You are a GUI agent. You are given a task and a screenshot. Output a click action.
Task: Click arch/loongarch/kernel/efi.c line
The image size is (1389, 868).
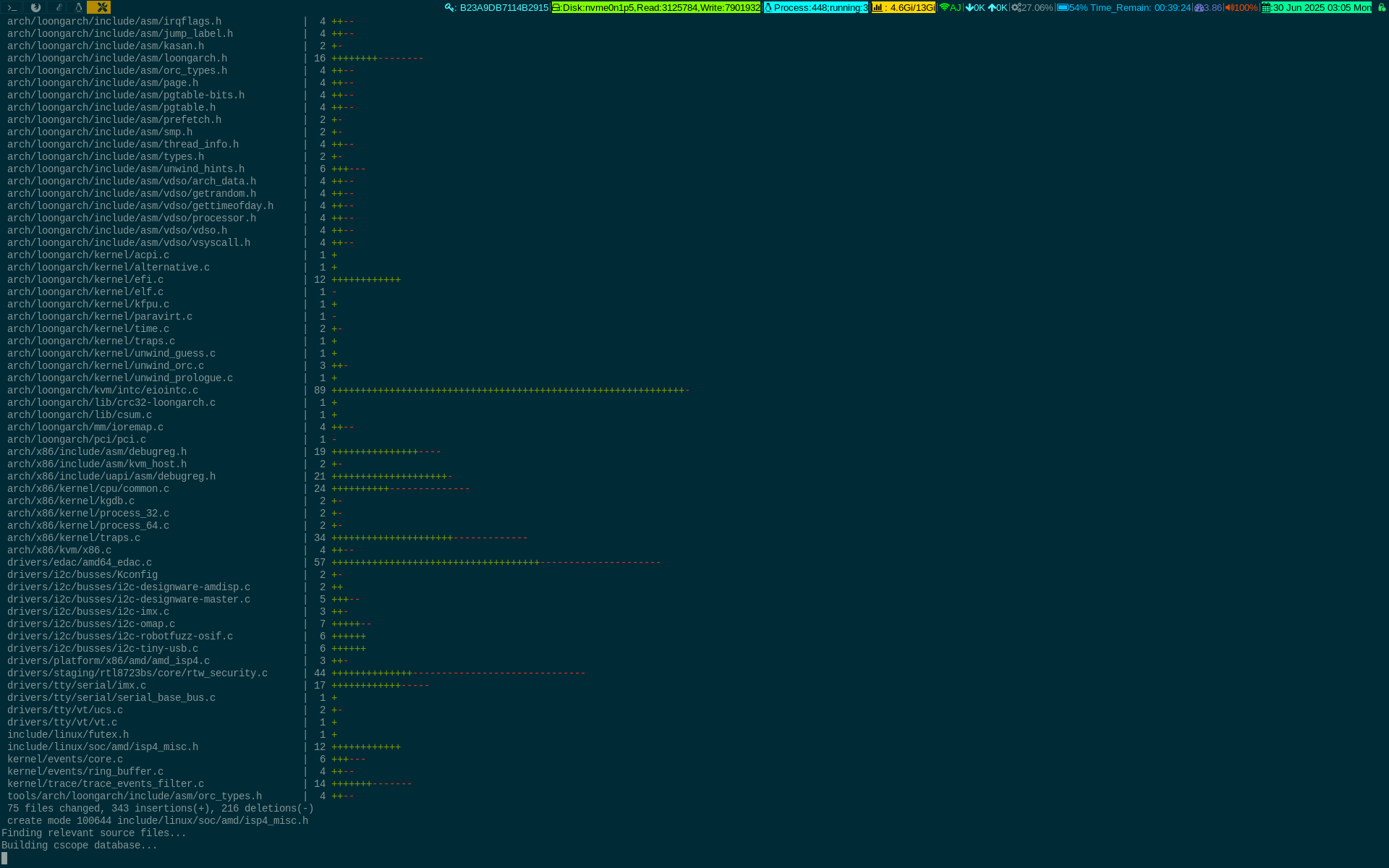click(x=204, y=280)
